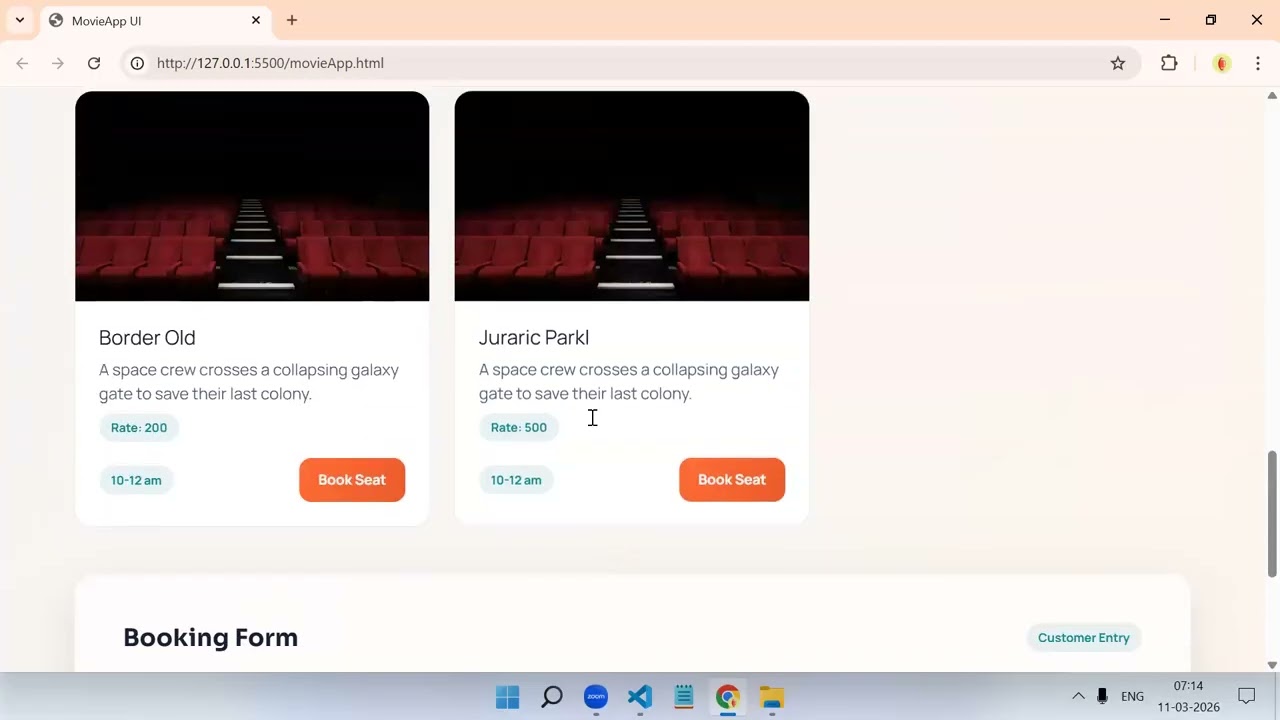Open the Zoom app from taskbar
Image resolution: width=1280 pixels, height=720 pixels.
[596, 697]
